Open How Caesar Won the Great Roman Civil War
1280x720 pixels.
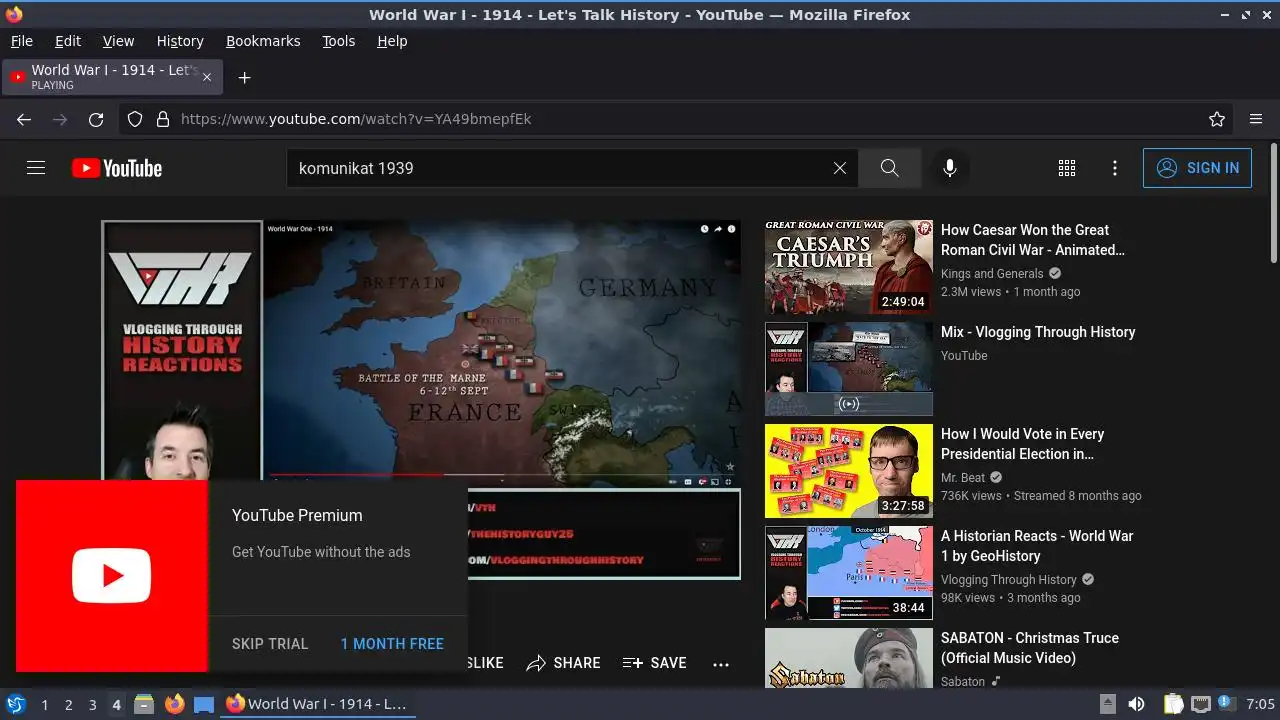click(x=1033, y=240)
